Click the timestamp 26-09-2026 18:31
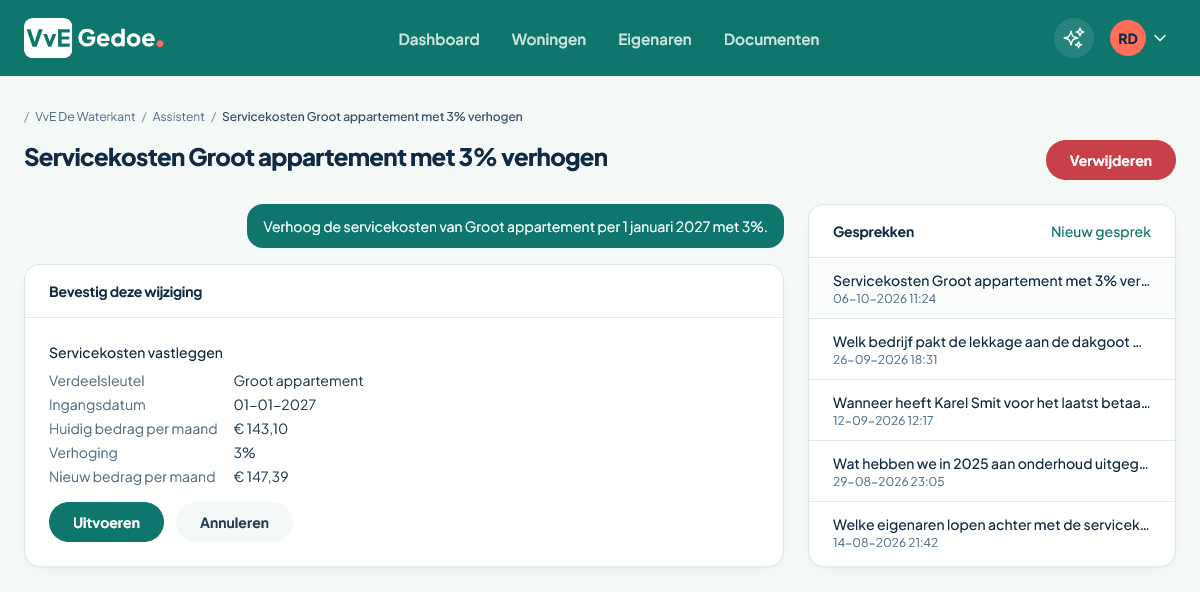 tap(885, 360)
